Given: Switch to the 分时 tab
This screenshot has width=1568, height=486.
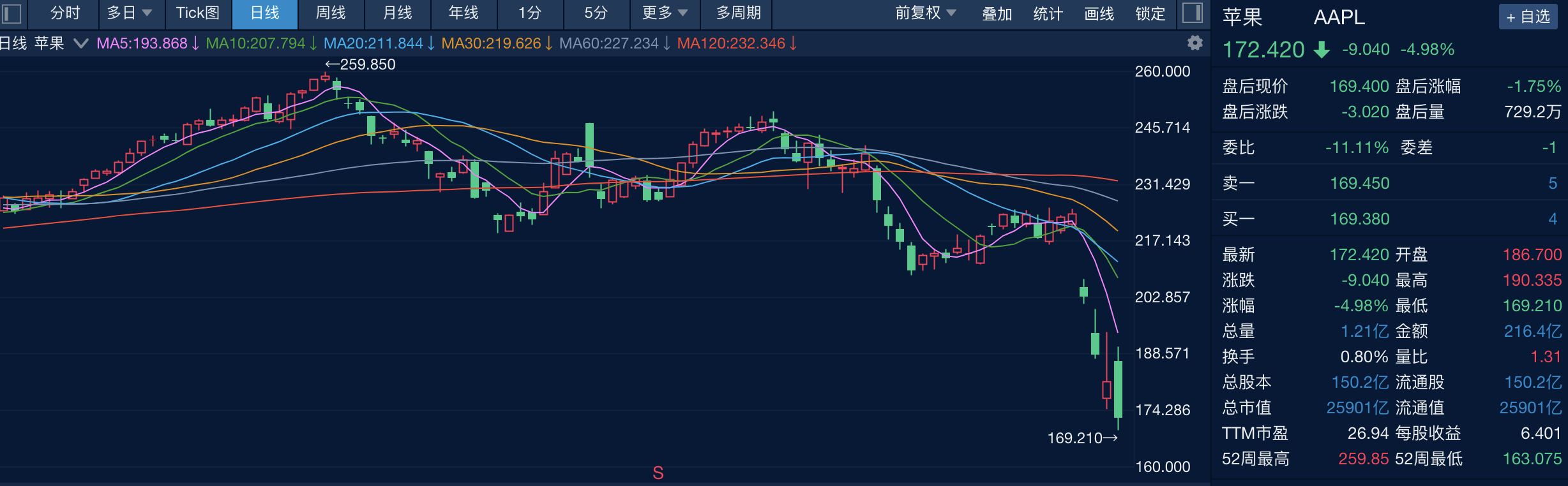Looking at the screenshot, I should 65,13.
